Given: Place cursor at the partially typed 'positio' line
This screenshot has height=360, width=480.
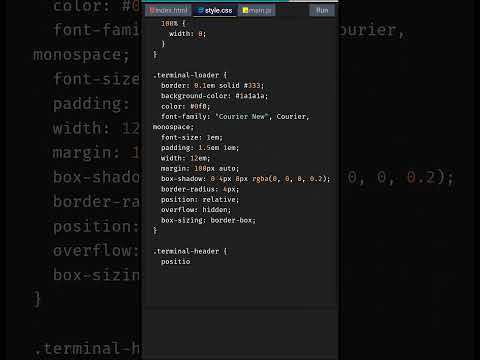Looking at the screenshot, I should click(176, 262).
